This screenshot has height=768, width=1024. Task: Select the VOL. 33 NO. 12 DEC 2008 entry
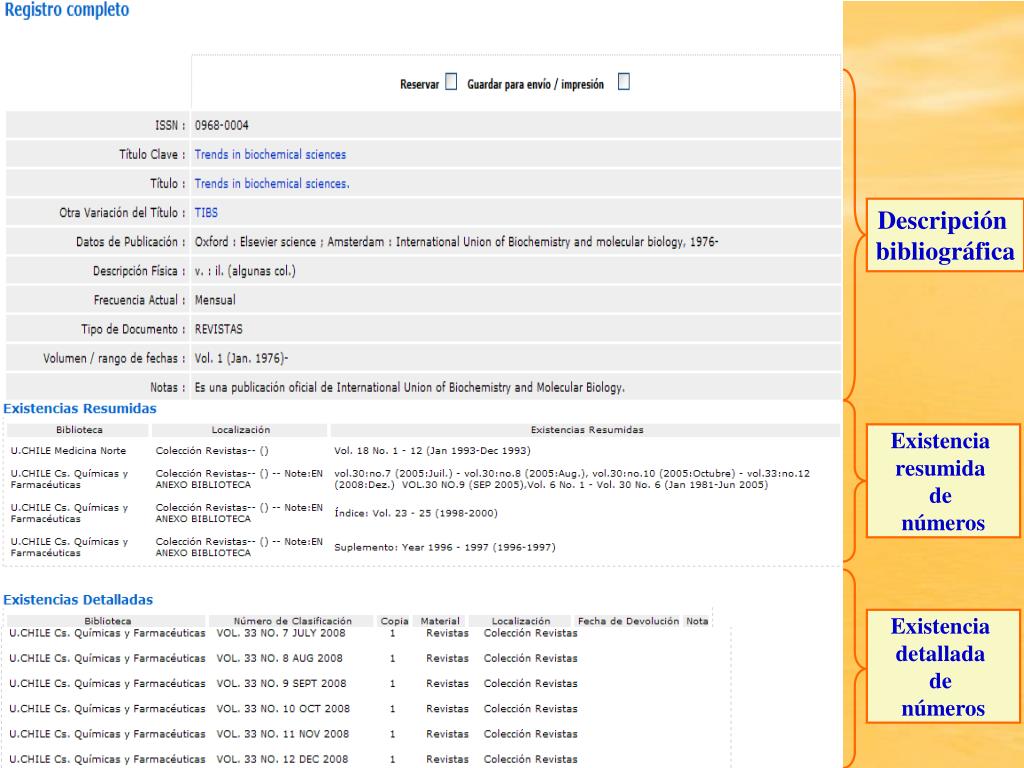click(x=282, y=759)
